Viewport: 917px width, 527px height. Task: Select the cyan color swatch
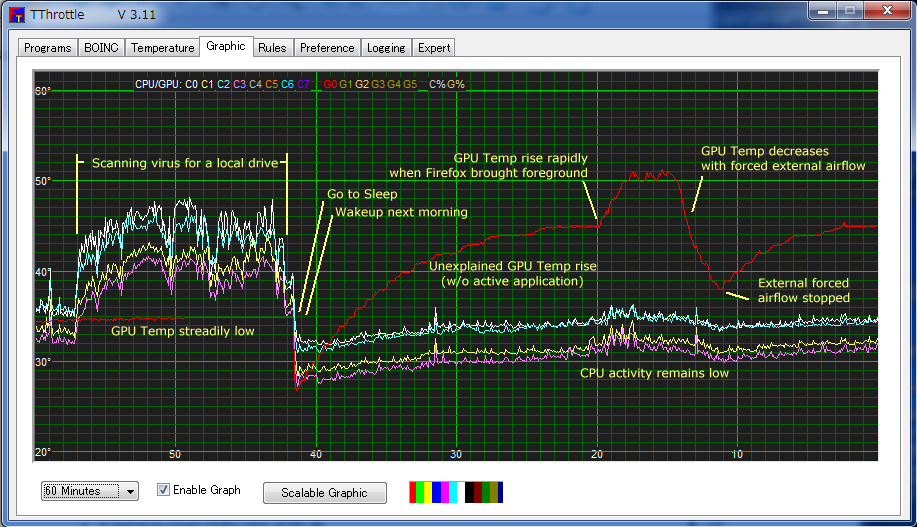(x=453, y=492)
